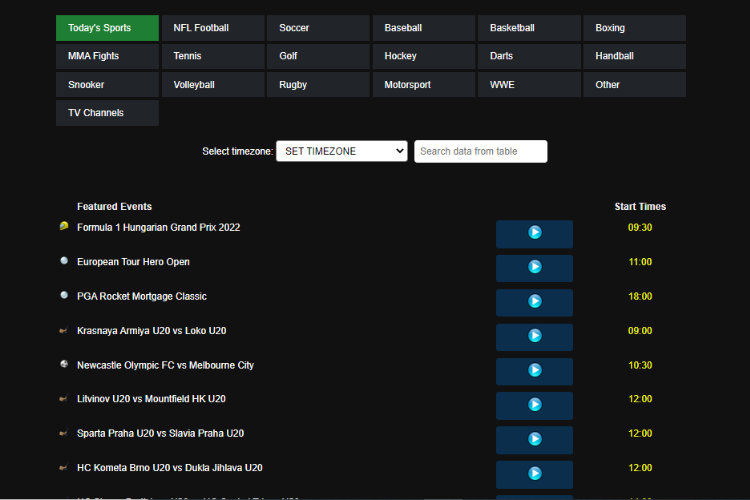Open the Baseball category
The image size is (750, 500).
[424, 28]
